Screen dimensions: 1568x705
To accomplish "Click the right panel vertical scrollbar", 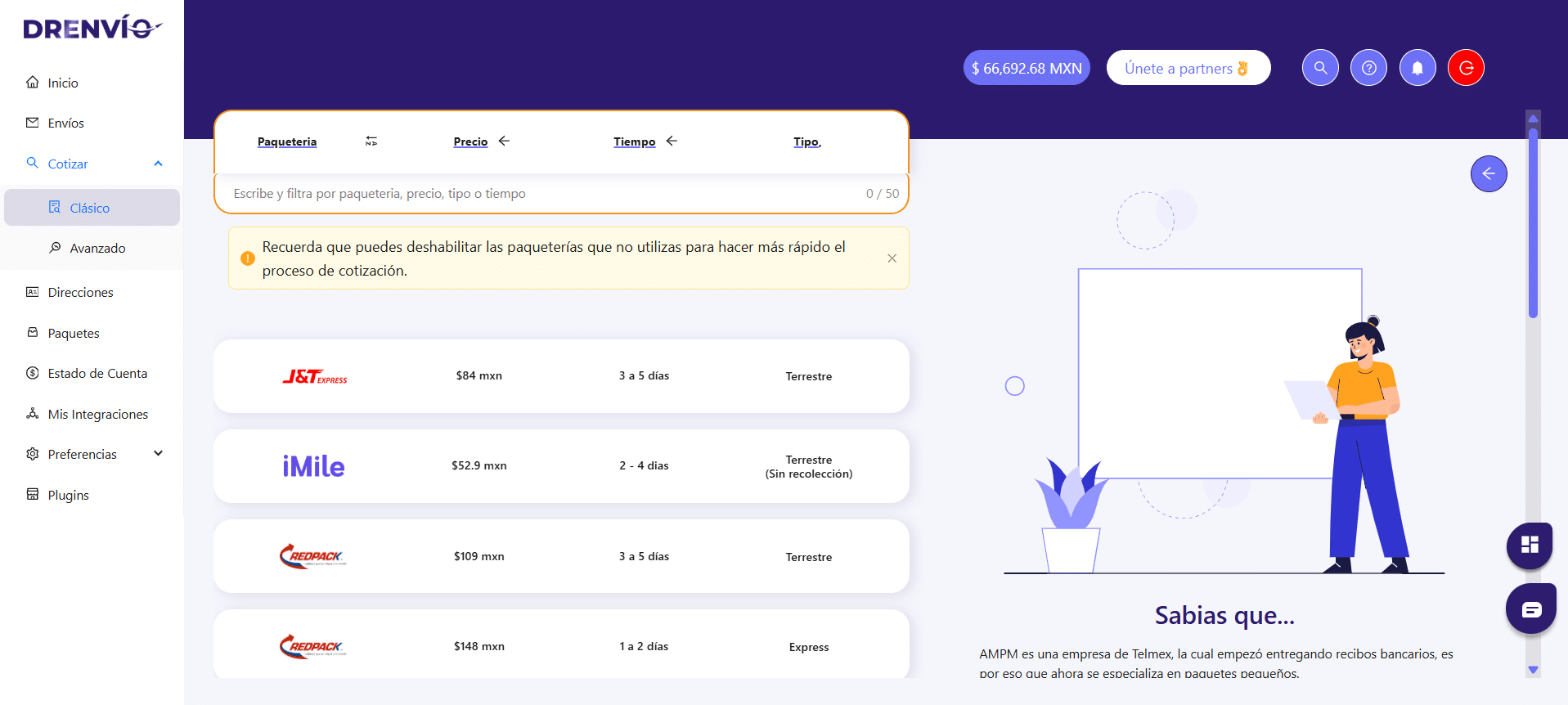I will pyautogui.click(x=1533, y=221).
